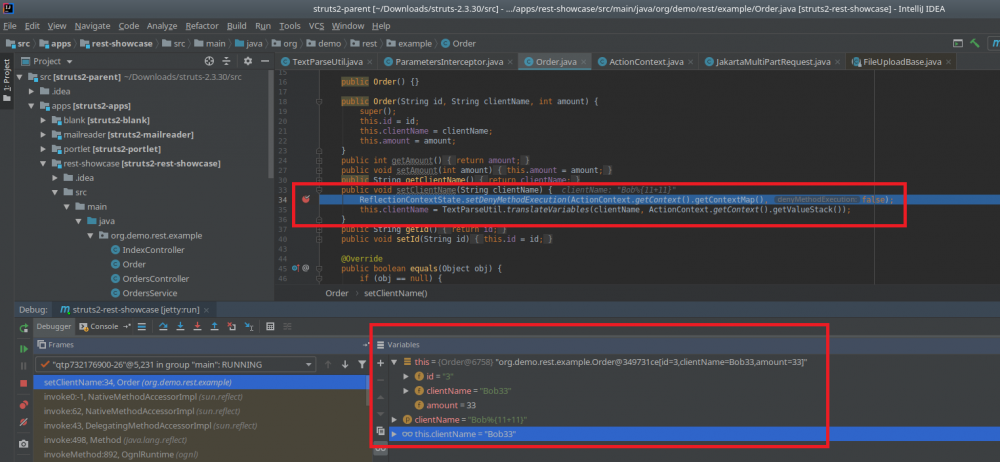
Task: Click View Breakpoints icon in debug sidebar
Action: click(x=23, y=404)
